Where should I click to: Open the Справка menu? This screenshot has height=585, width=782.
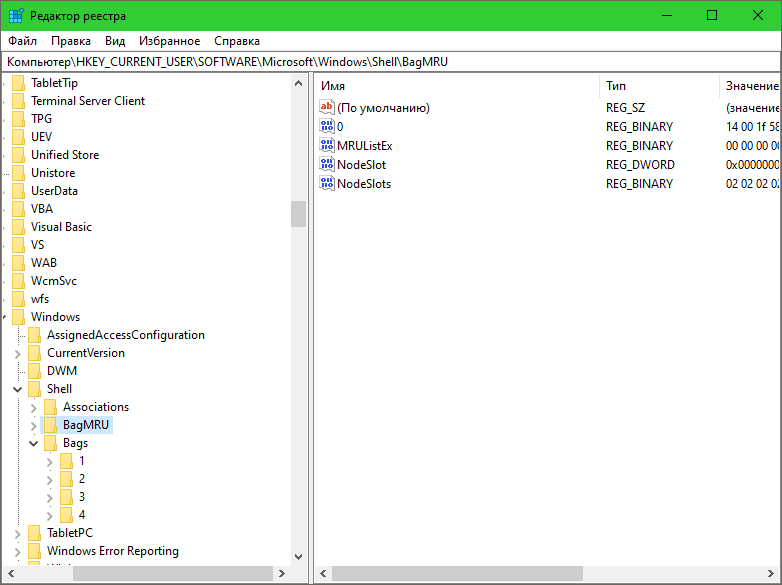pos(237,41)
